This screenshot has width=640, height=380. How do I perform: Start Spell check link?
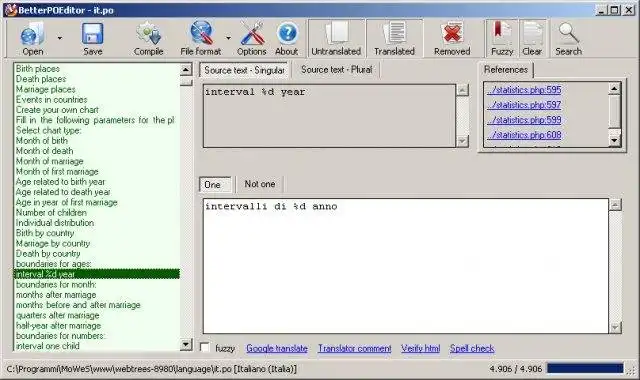point(472,349)
